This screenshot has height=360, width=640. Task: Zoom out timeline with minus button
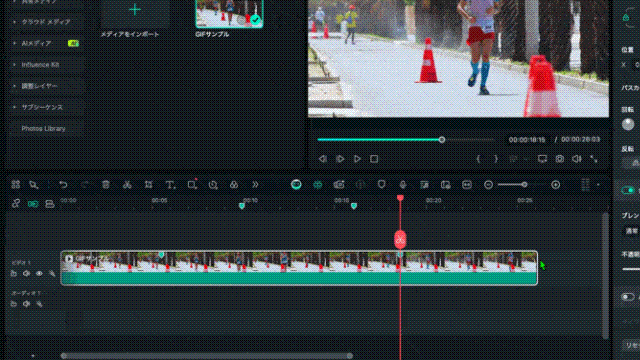click(x=488, y=185)
